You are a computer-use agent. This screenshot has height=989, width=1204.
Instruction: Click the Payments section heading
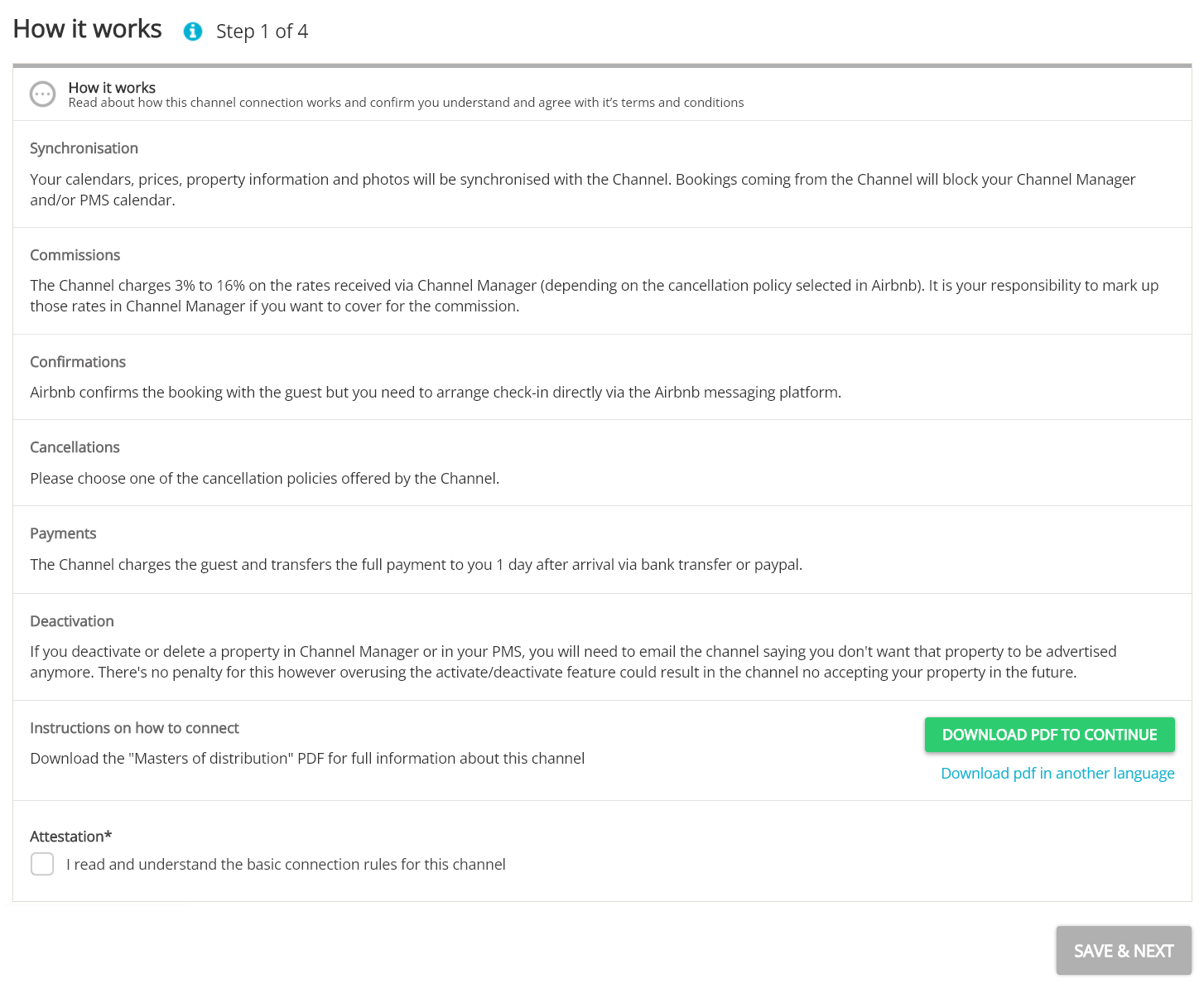pyautogui.click(x=63, y=533)
